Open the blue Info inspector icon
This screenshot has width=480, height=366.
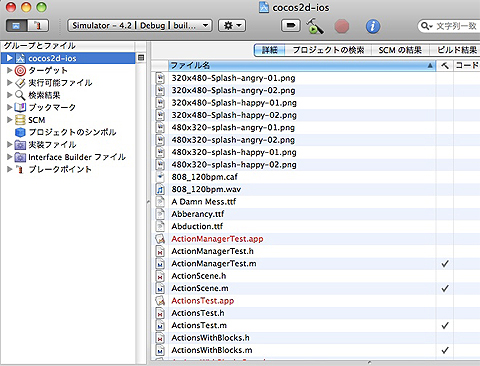[373, 26]
